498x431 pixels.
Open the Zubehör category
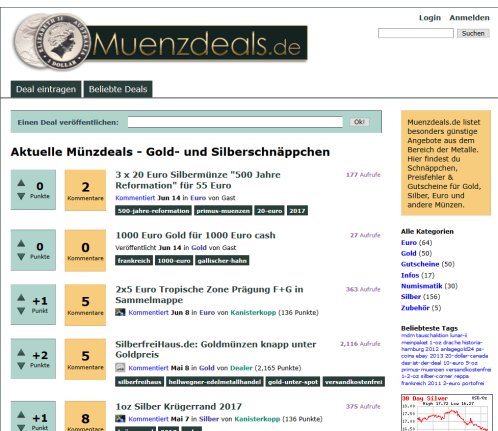415,307
